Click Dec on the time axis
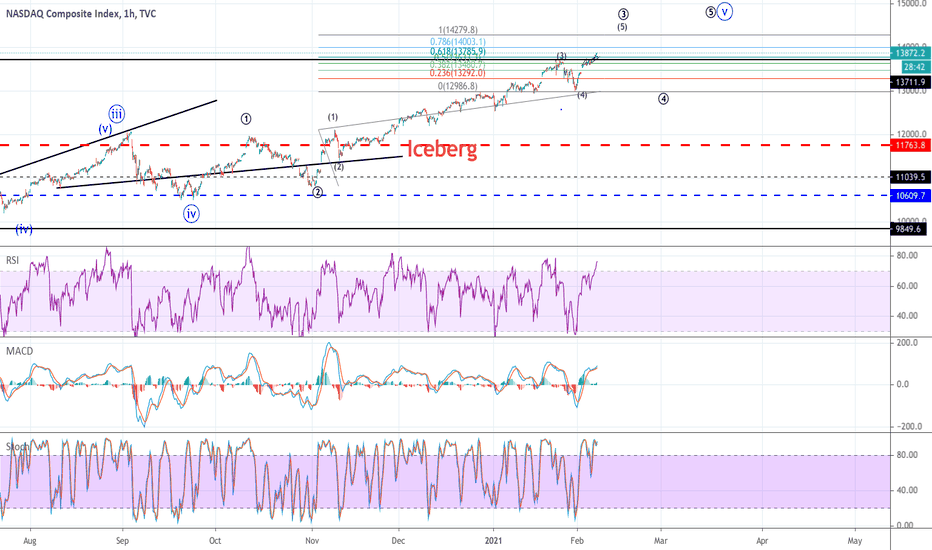The width and height of the screenshot is (932, 550). [398, 541]
